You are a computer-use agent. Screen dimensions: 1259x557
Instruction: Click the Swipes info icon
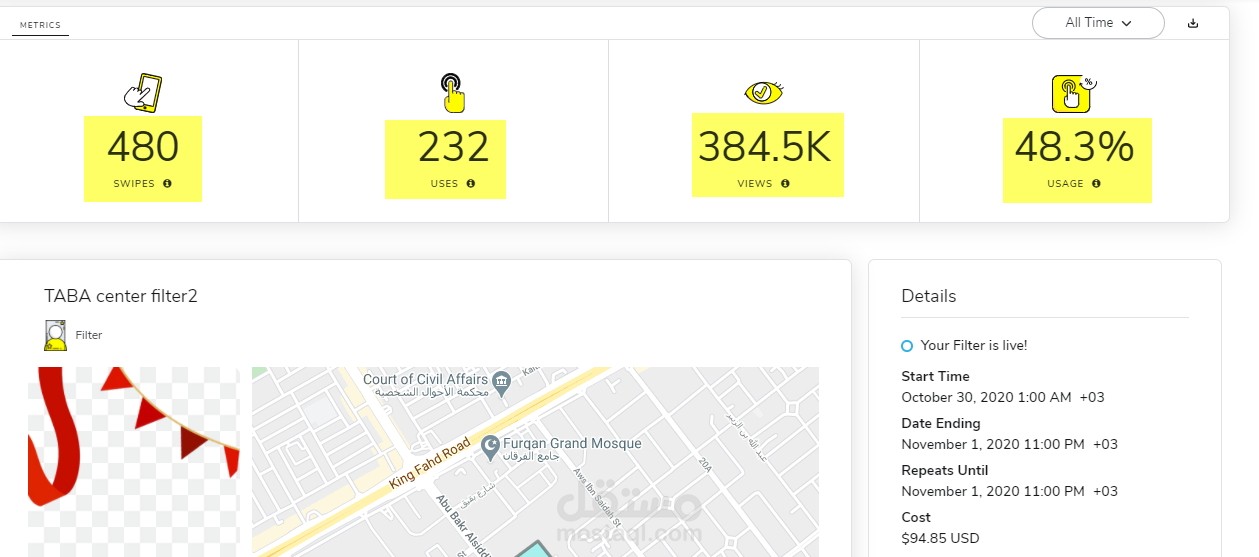coord(167,184)
